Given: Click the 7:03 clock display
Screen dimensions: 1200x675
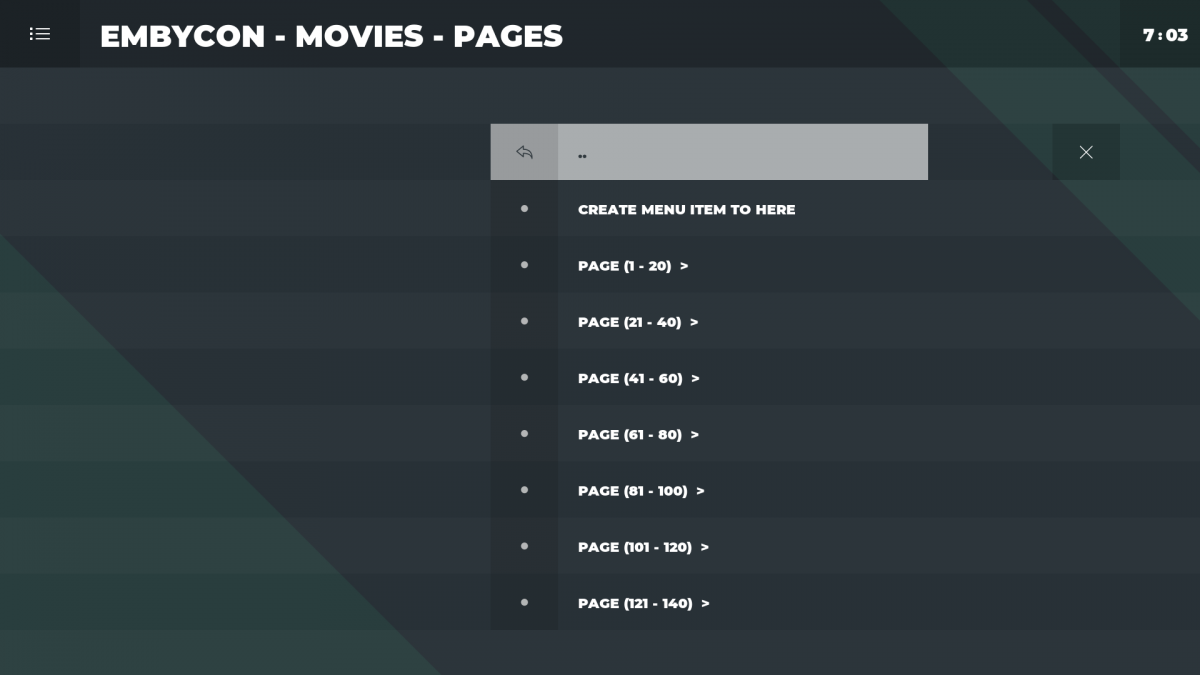Looking at the screenshot, I should click(x=1165, y=35).
